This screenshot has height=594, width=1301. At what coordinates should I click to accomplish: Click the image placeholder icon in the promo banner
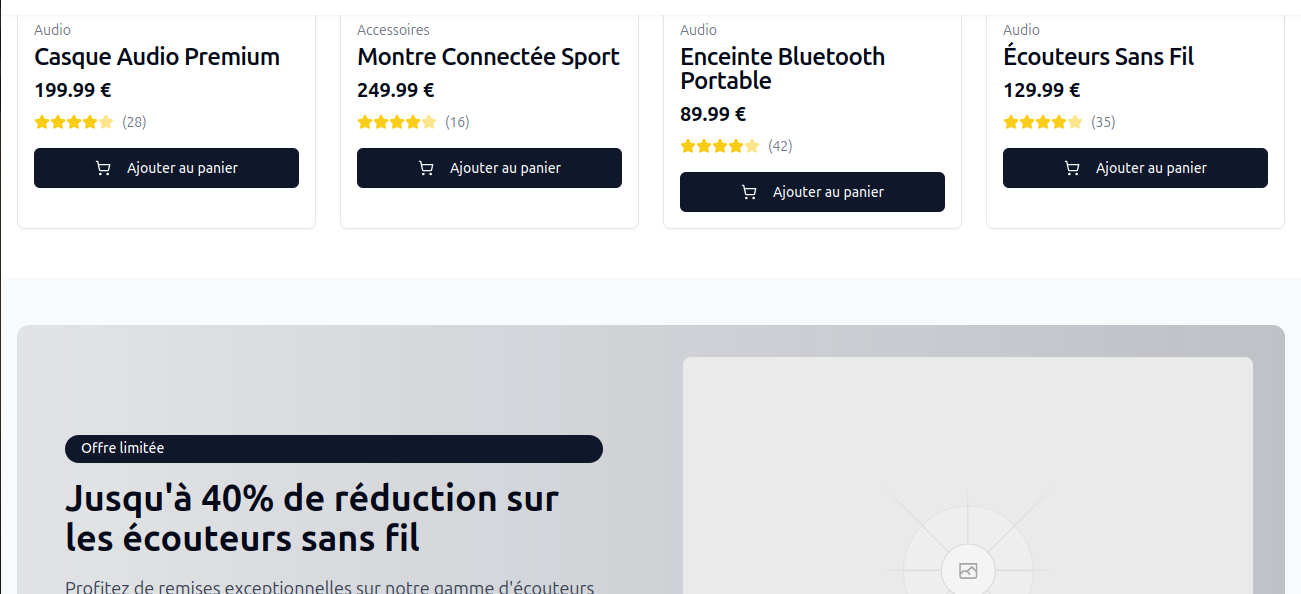pyautogui.click(x=967, y=571)
